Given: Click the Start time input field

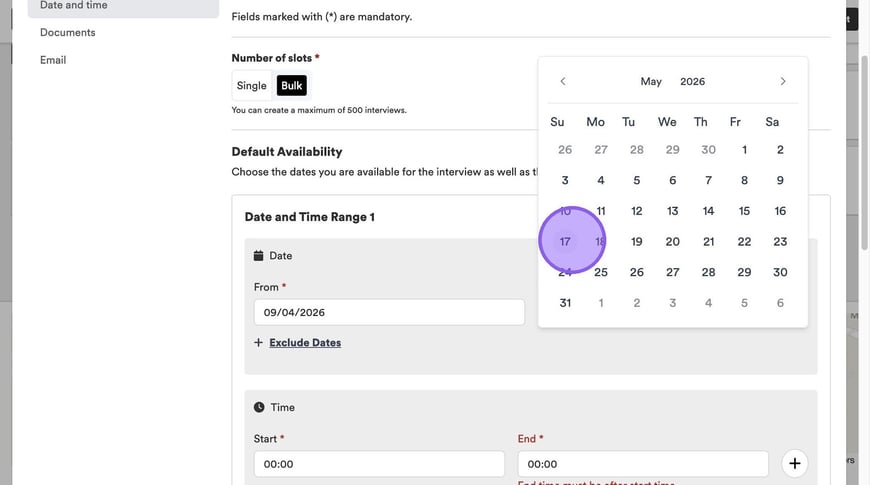Looking at the screenshot, I should tap(378, 464).
